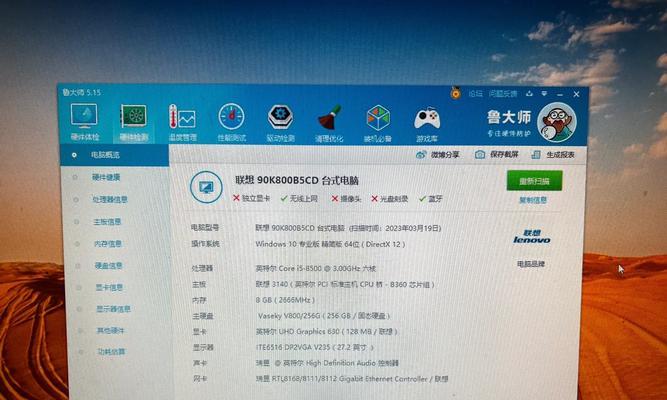Open the 硬件体检 hardware checkup icon
The image size is (667, 400).
coord(84,122)
